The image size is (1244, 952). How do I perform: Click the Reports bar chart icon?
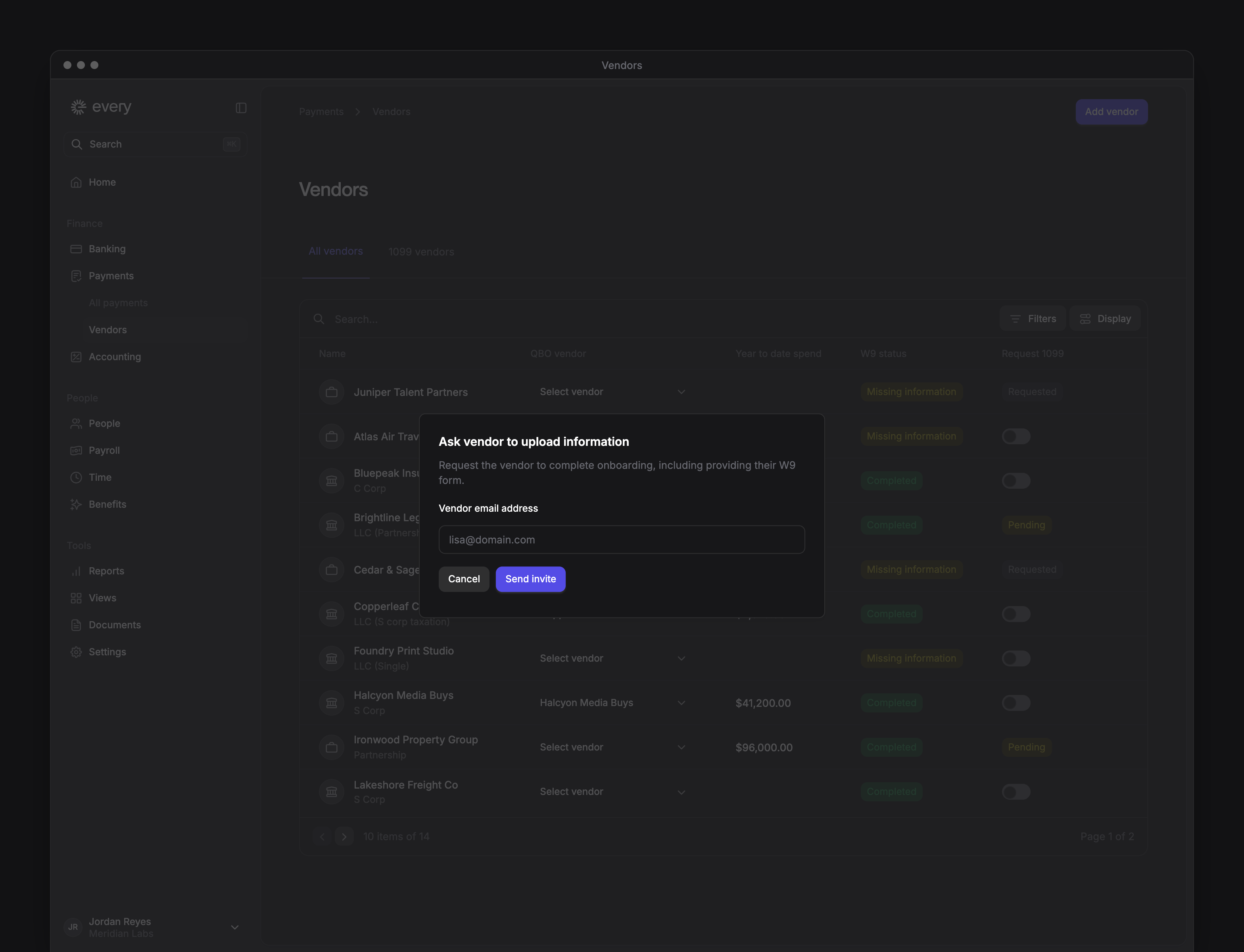(x=76, y=571)
